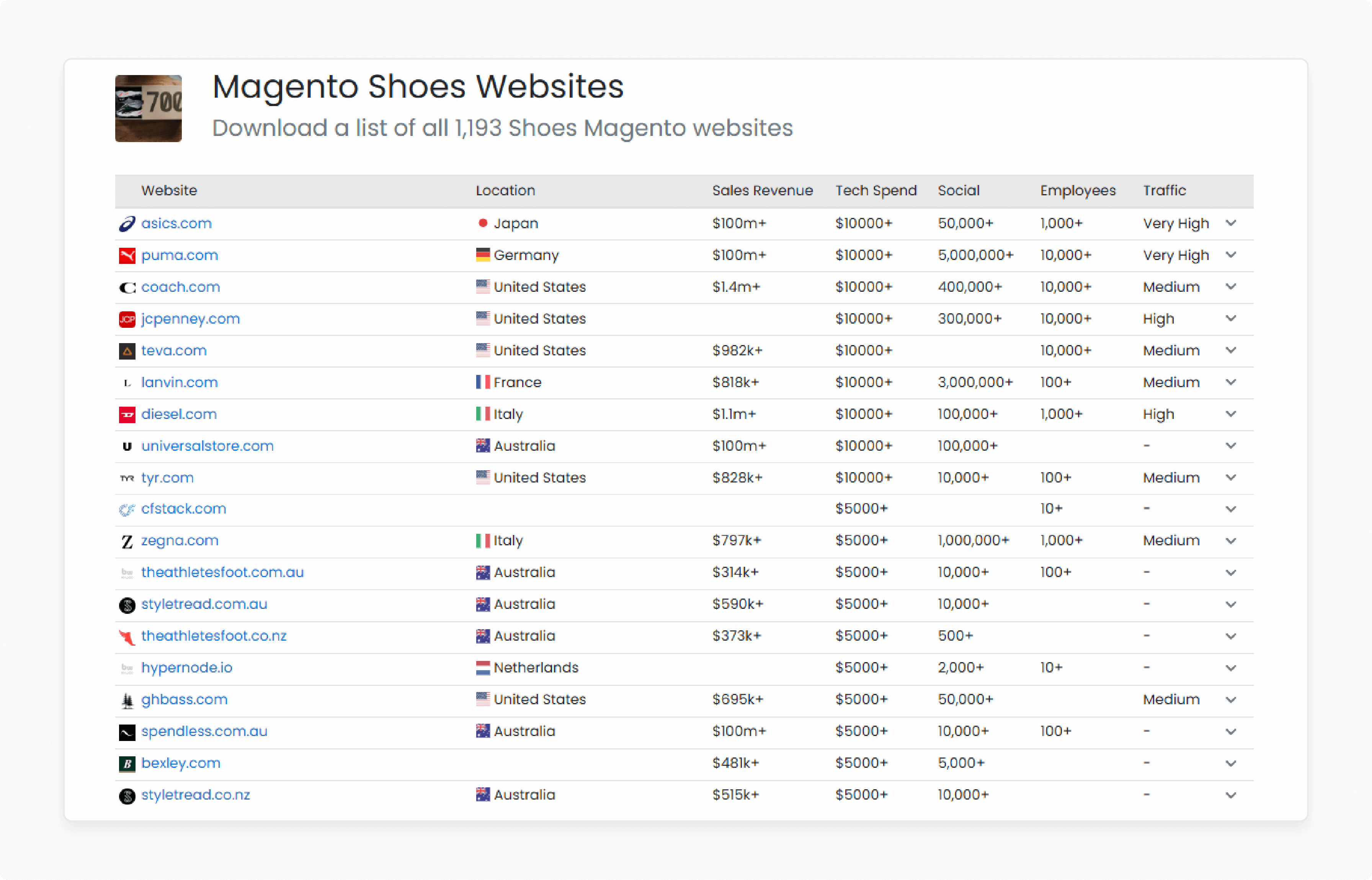Expand the zegna.com row chevron
This screenshot has height=880, width=1372.
click(x=1231, y=541)
